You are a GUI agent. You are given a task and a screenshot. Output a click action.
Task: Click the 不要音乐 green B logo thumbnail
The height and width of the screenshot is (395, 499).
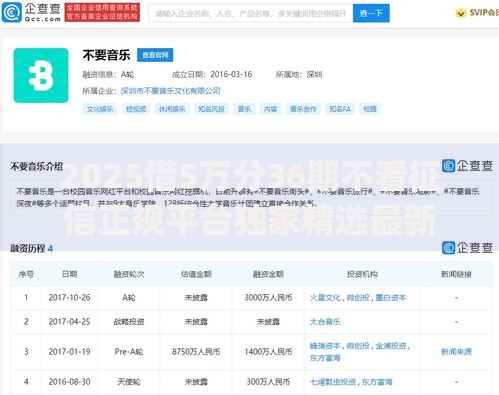tap(41, 75)
